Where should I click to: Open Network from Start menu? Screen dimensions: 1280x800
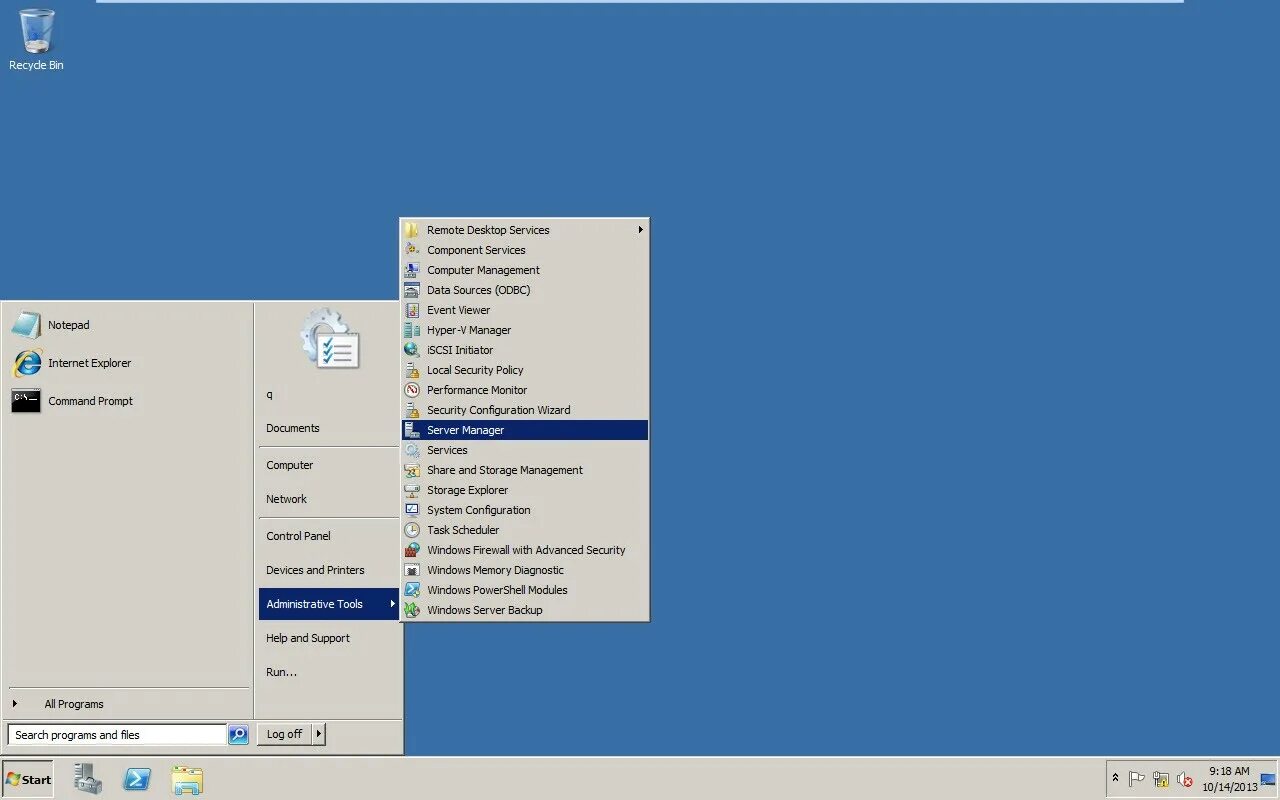[287, 499]
